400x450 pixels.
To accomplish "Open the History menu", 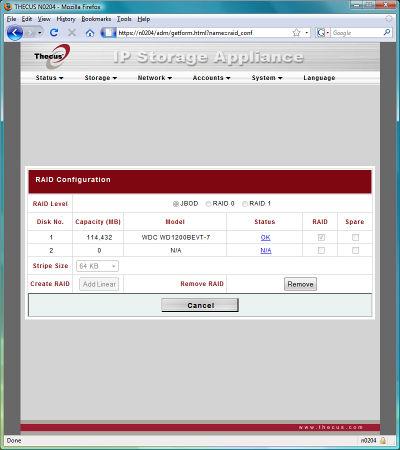I will click(66, 19).
